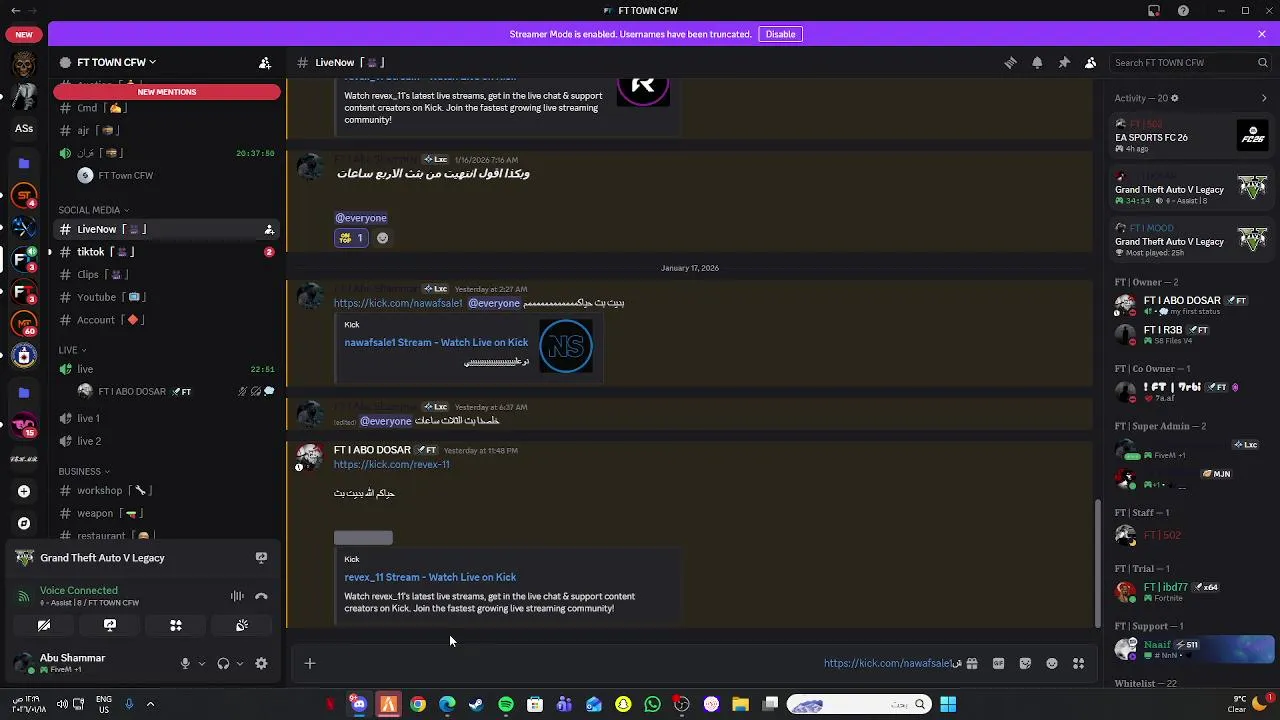
Task: Toggle member list visibility
Action: tap(1091, 63)
